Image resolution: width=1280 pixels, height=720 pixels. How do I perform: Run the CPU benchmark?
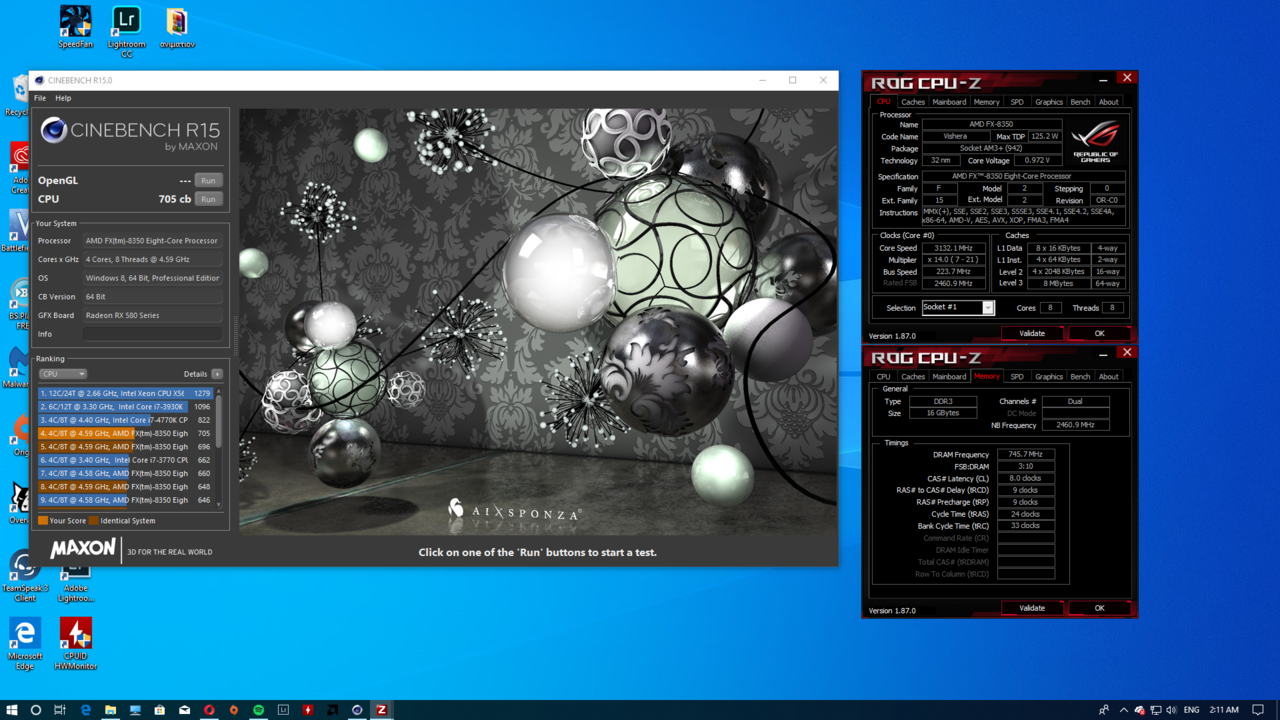click(x=208, y=199)
